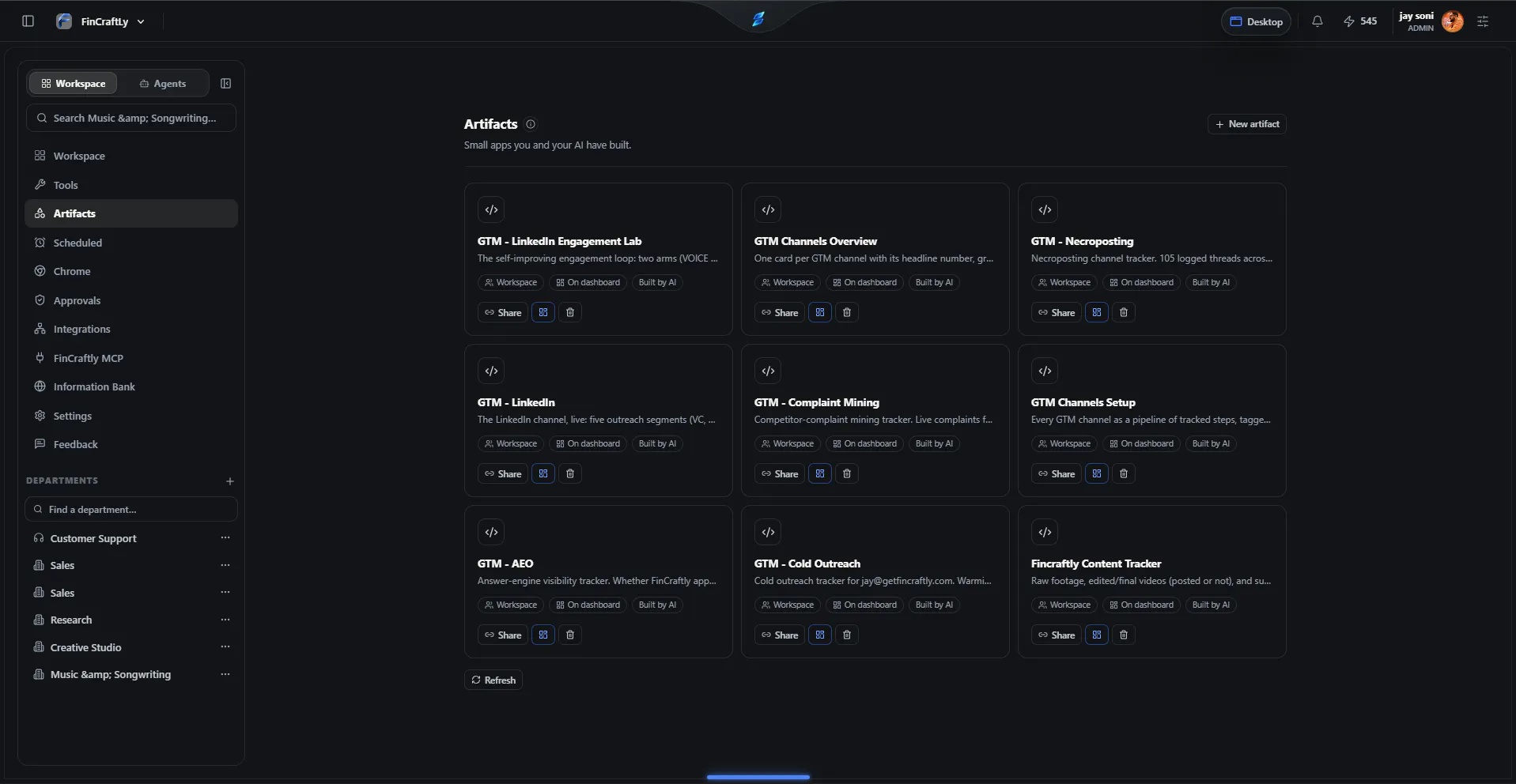Viewport: 1516px width, 784px height.
Task: Share the GTM - Complaint Mining artifact
Action: (780, 473)
